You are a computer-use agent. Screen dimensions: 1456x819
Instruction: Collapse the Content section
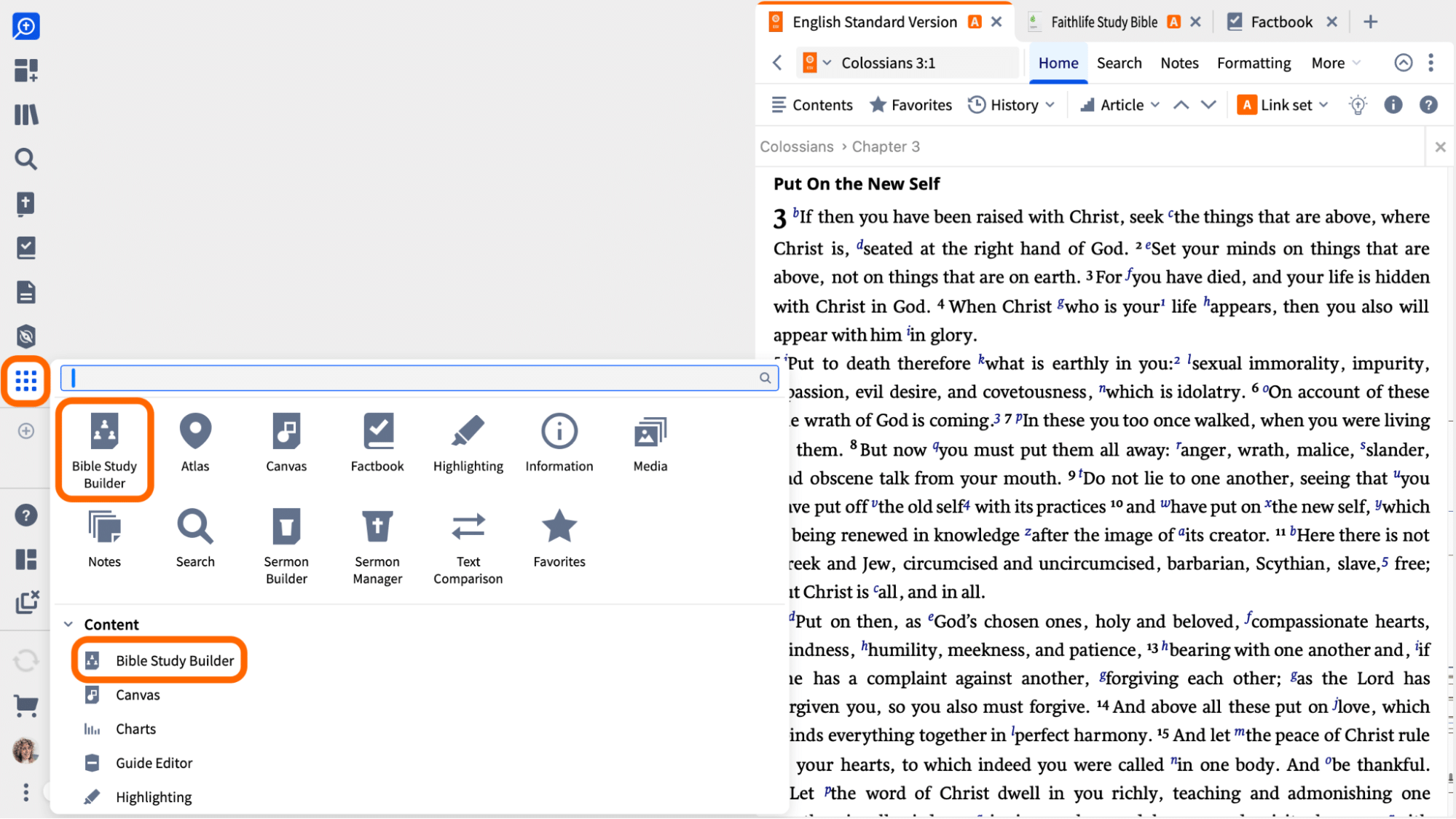(68, 624)
